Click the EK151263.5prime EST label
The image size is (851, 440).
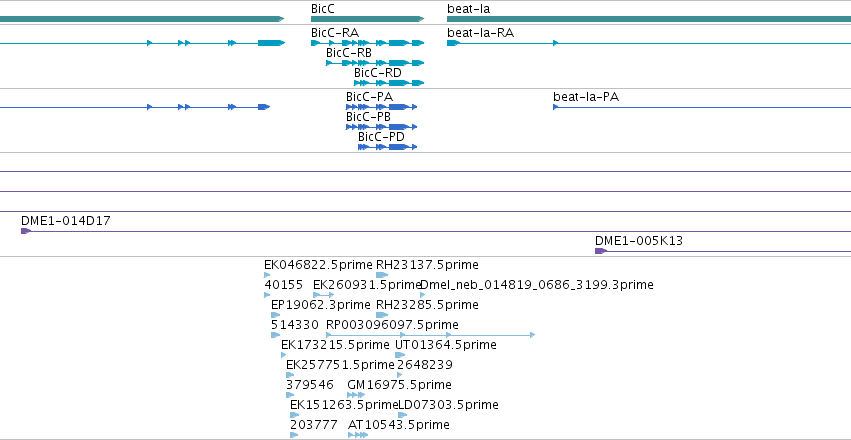345,405
